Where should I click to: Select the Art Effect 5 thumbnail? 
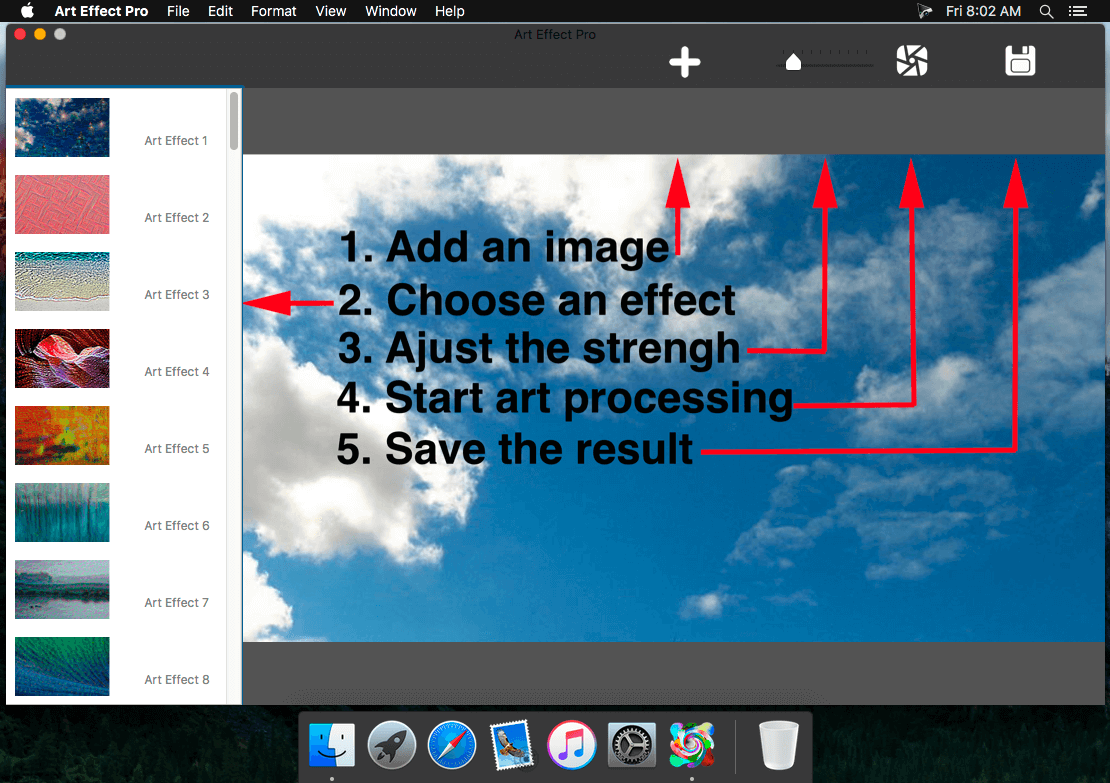(62, 435)
